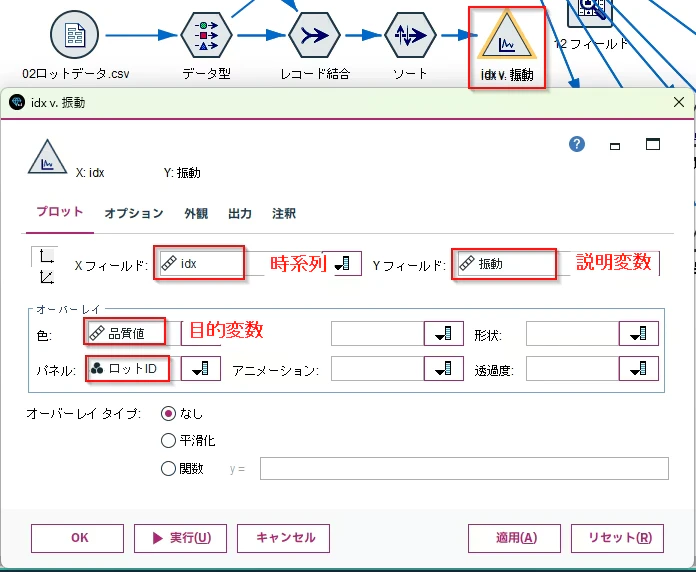Screen dimensions: 696x572
Task: Click the empty 形状 field box
Action: [573, 334]
